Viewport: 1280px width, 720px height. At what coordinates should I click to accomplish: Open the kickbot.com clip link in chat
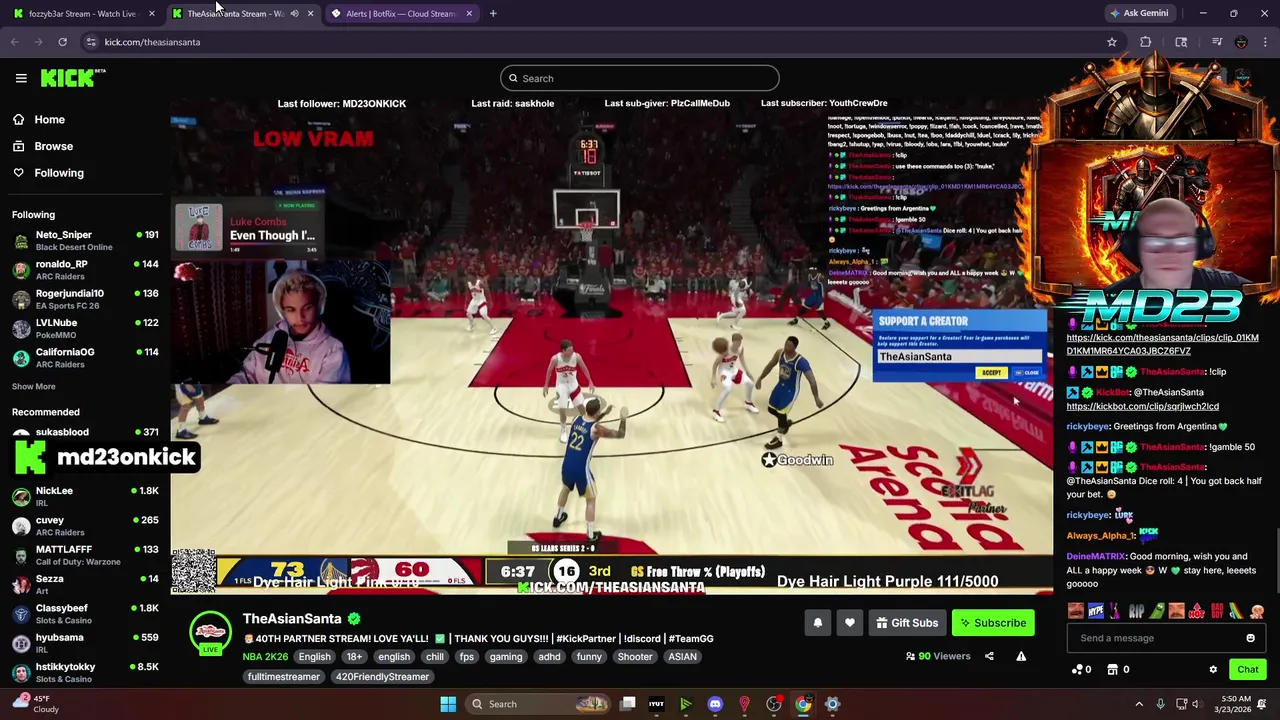click(1142, 406)
